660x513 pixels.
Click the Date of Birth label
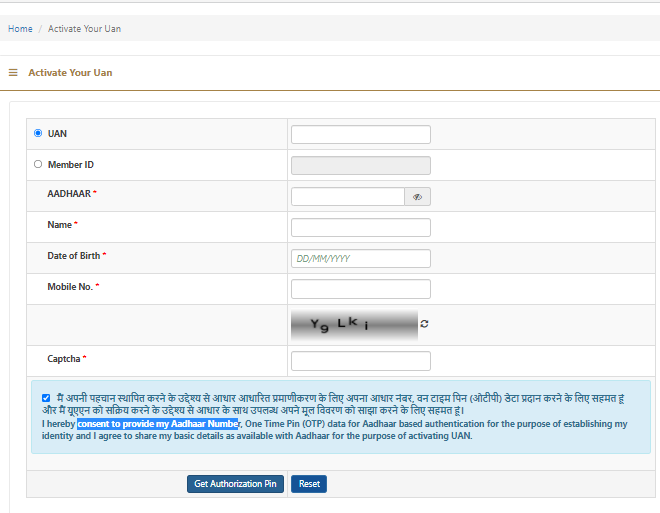click(74, 256)
